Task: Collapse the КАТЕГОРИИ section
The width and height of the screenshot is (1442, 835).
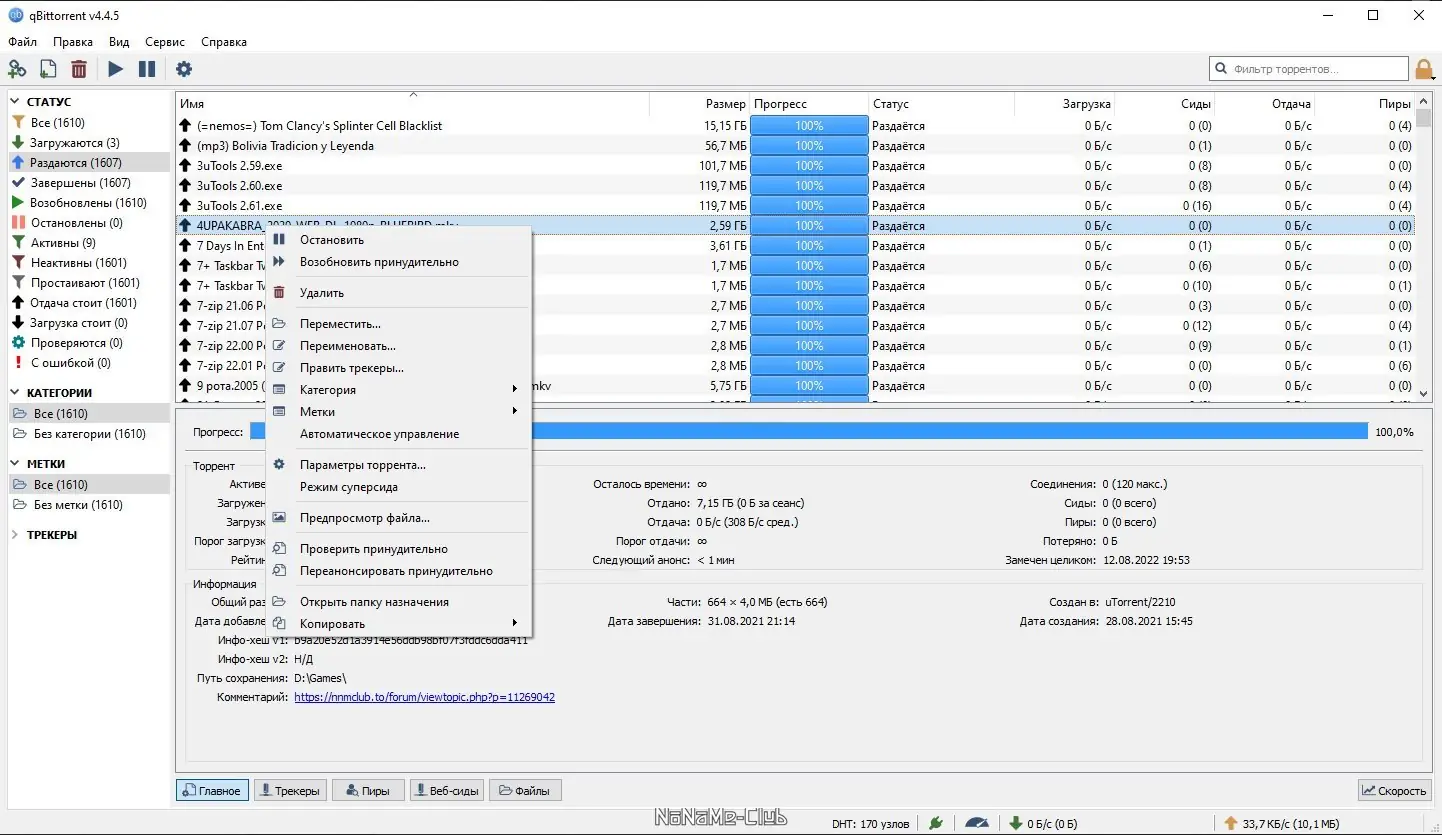Action: (16, 393)
